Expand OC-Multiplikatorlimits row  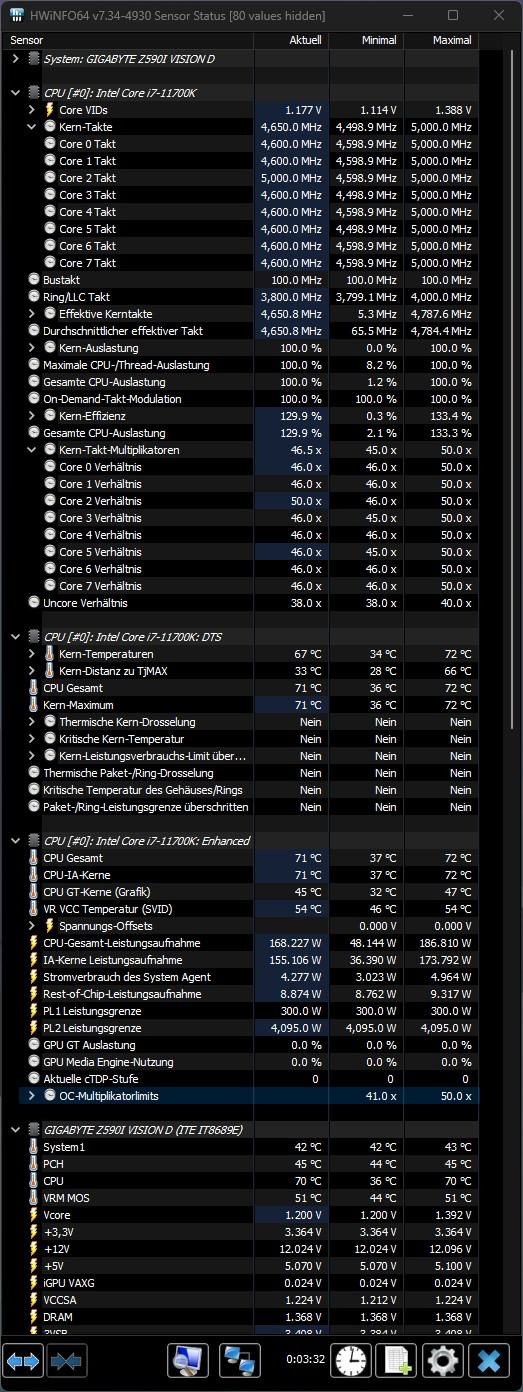coord(32,1096)
